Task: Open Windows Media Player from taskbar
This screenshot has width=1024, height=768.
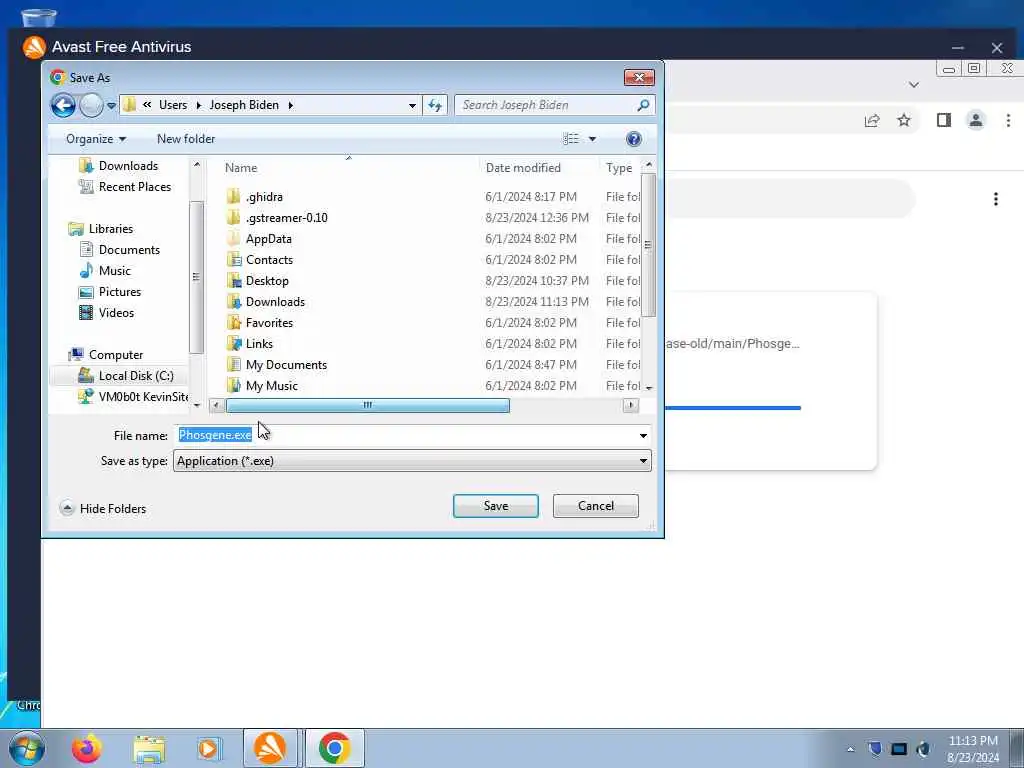Action: point(210,748)
